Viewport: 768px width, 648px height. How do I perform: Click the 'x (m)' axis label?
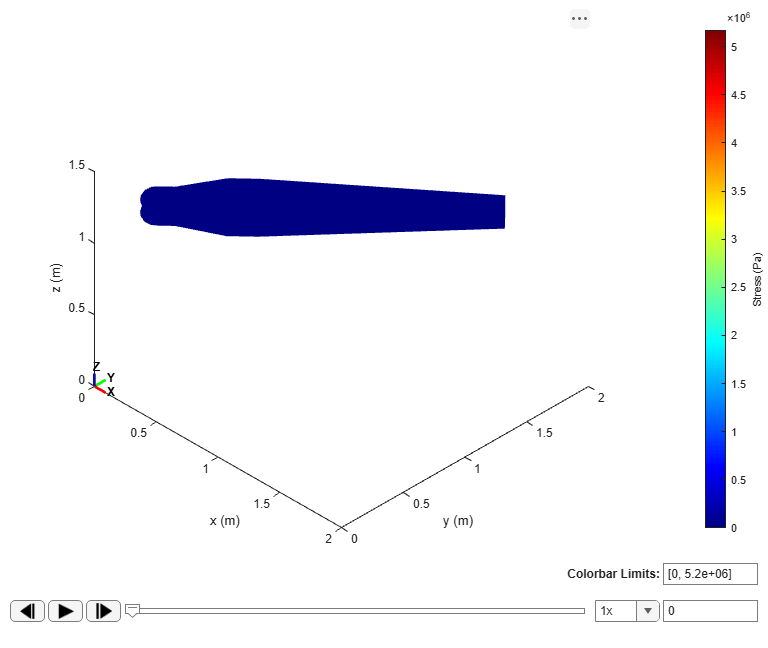coord(225,521)
